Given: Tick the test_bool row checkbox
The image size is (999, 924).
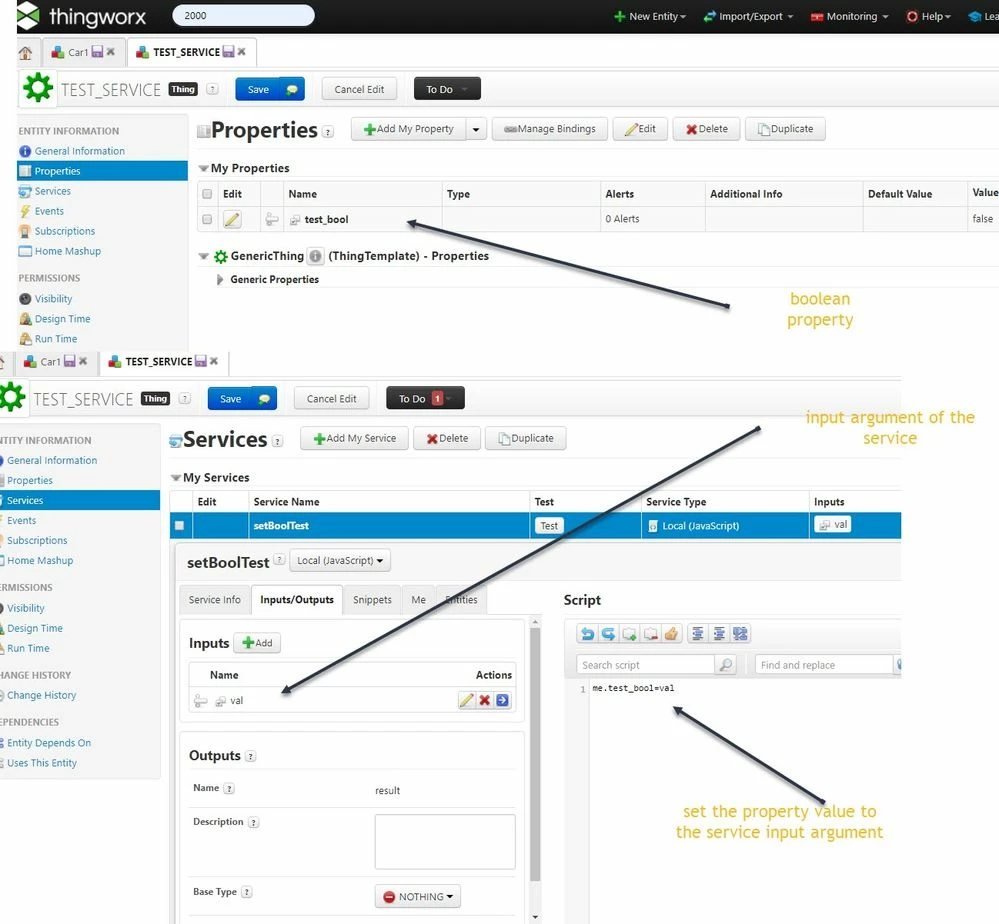Looking at the screenshot, I should (207, 219).
